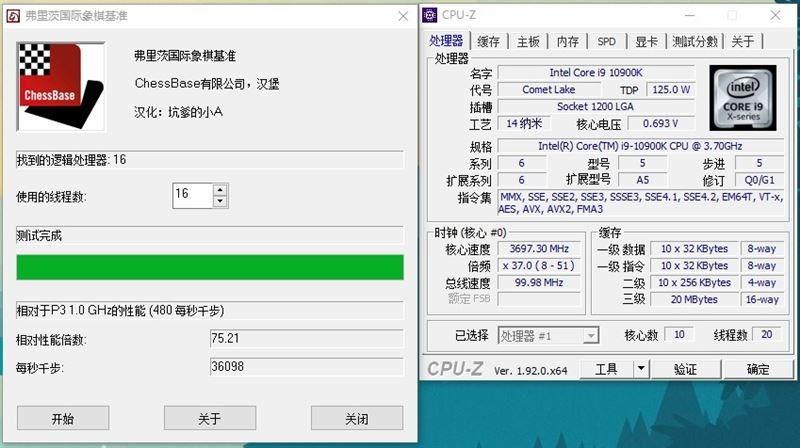800x448 pixels.
Task: Close the Fritz Chess Benchmark window
Action: coord(403,16)
